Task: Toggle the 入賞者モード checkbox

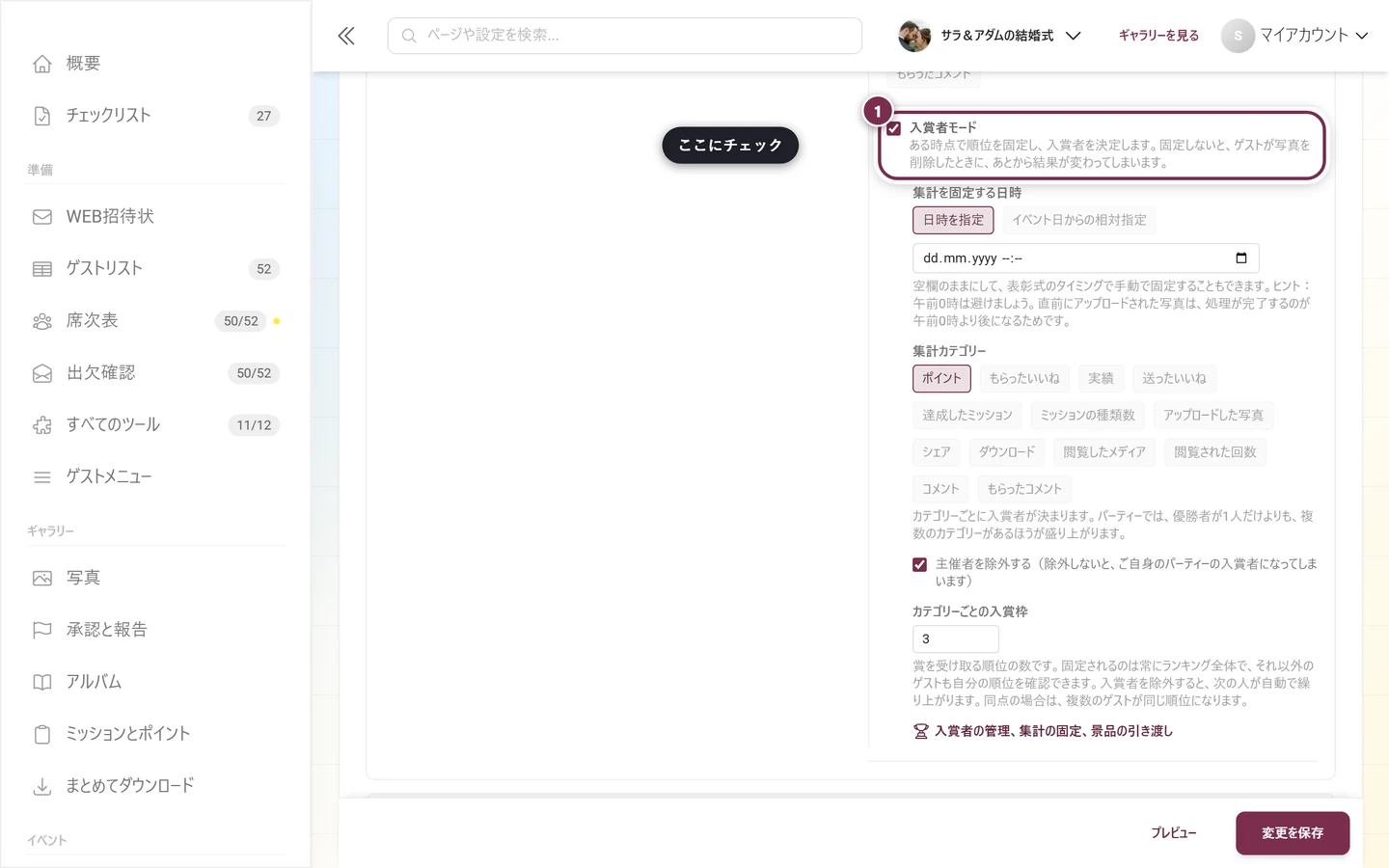Action: (894, 128)
